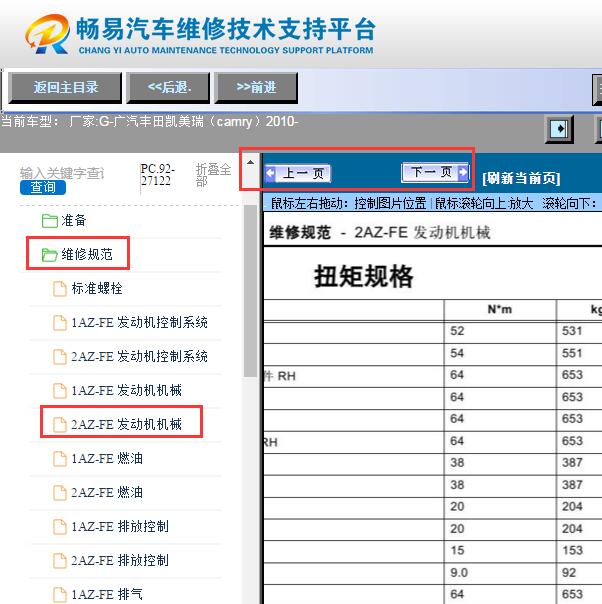Click the 刷新当前页 refresh link

(x=521, y=178)
